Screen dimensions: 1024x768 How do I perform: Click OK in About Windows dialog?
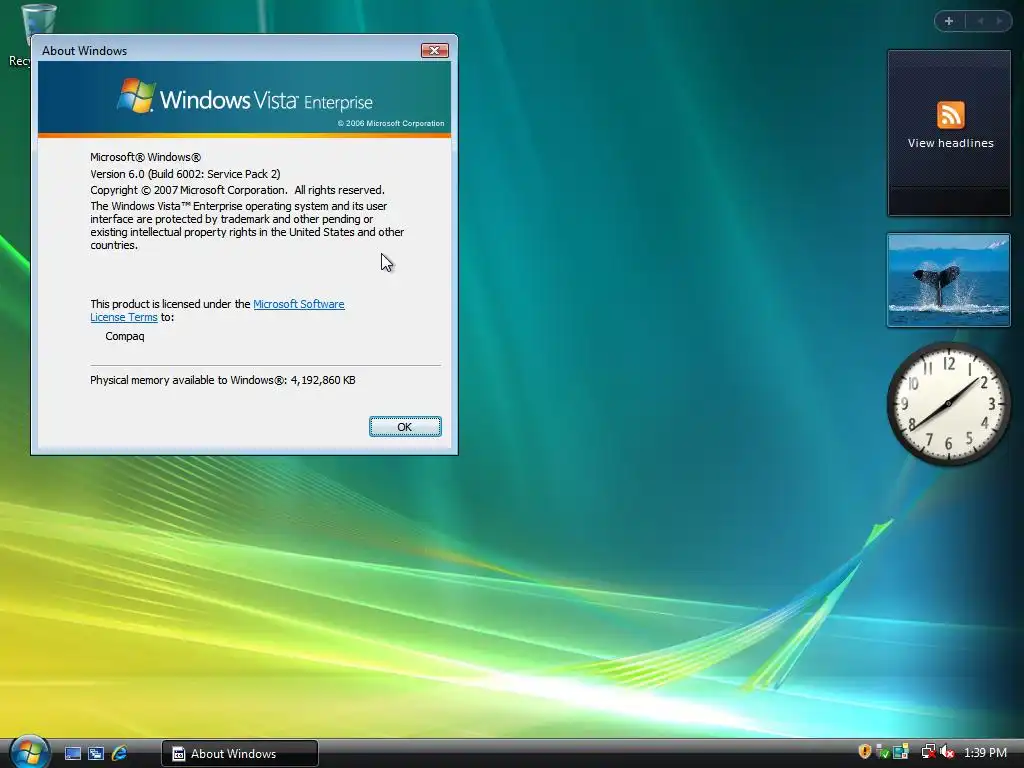point(405,426)
